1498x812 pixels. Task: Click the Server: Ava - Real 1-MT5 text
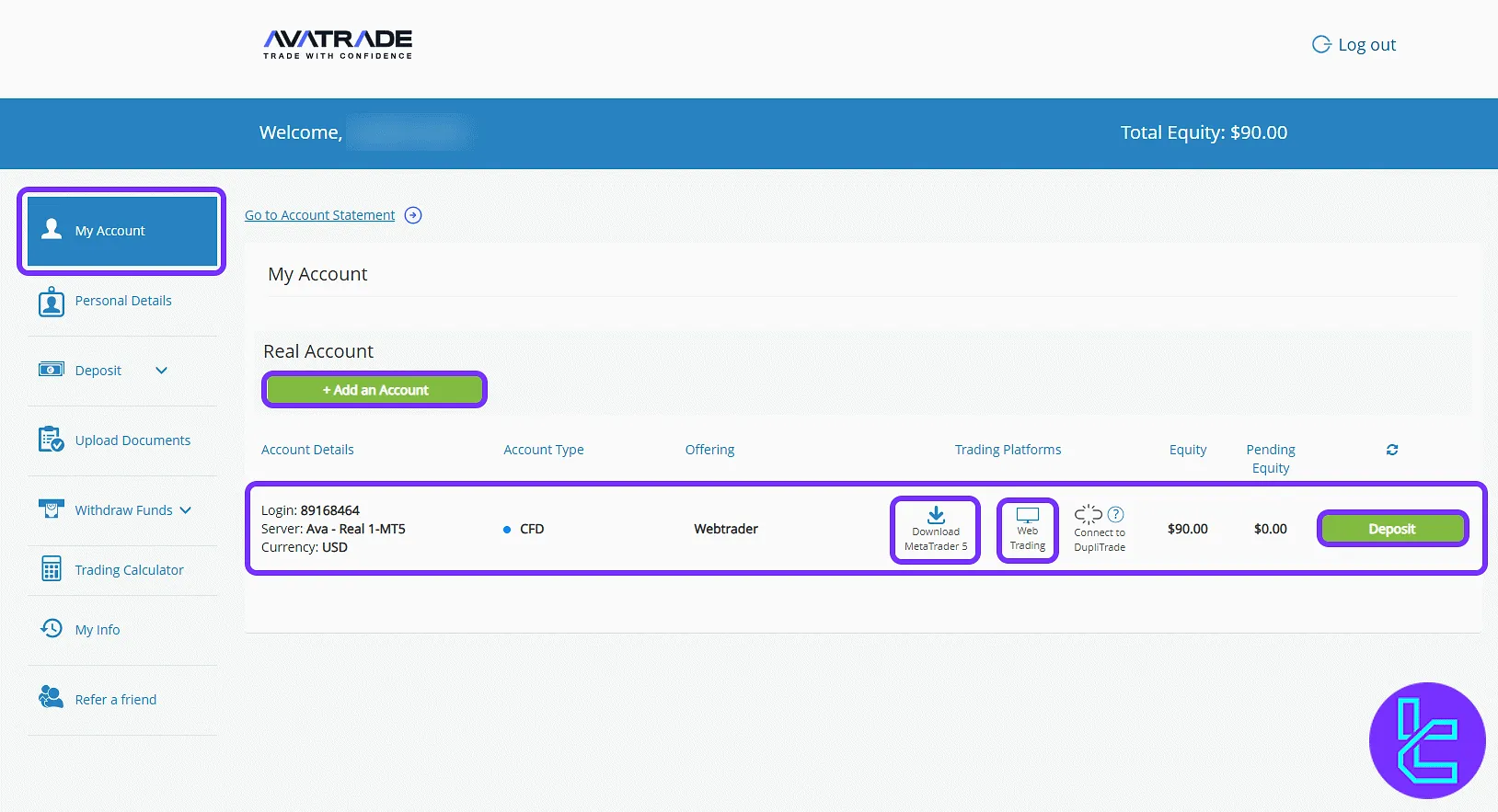333,529
